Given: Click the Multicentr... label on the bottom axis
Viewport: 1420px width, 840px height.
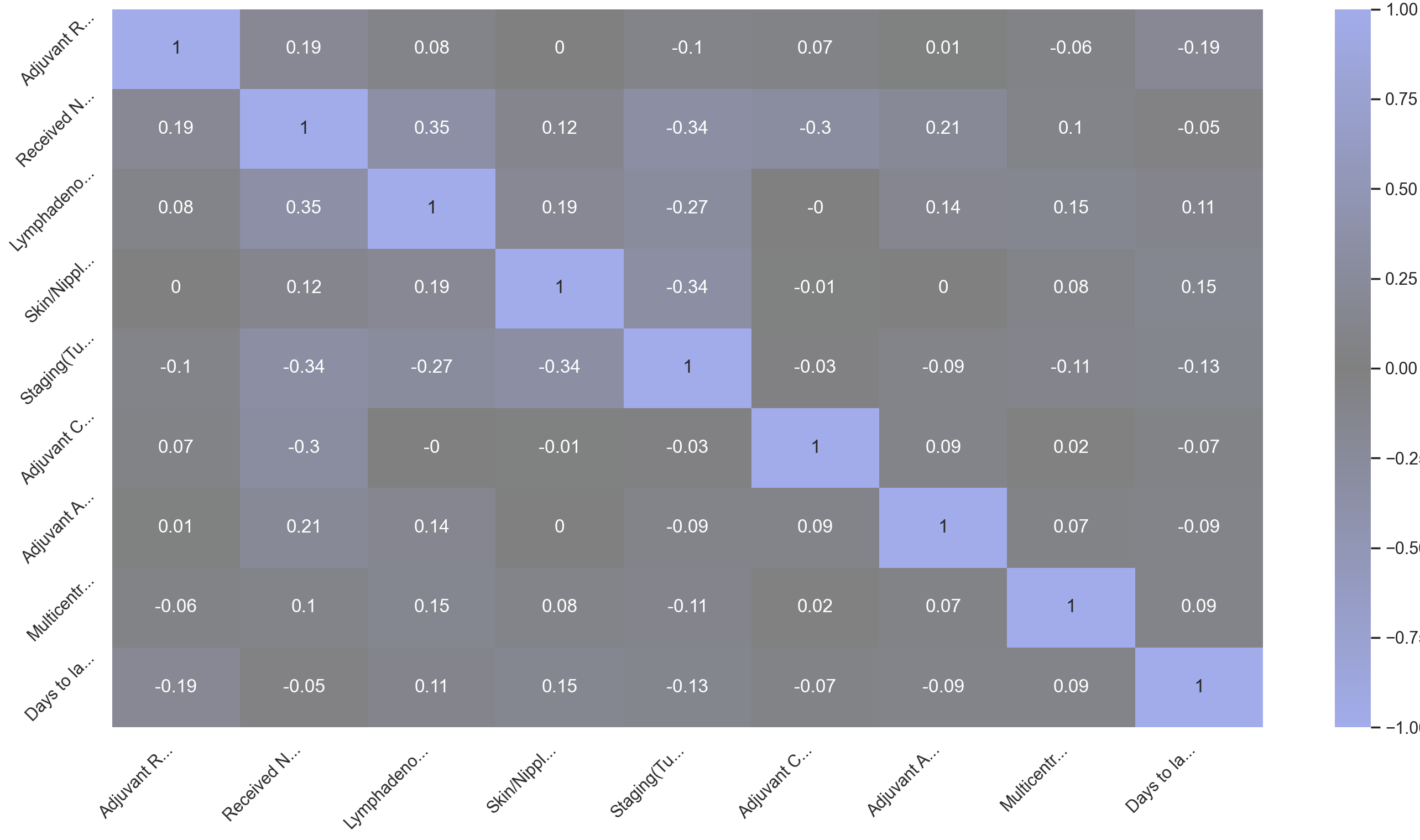Looking at the screenshot, I should click(x=1033, y=782).
